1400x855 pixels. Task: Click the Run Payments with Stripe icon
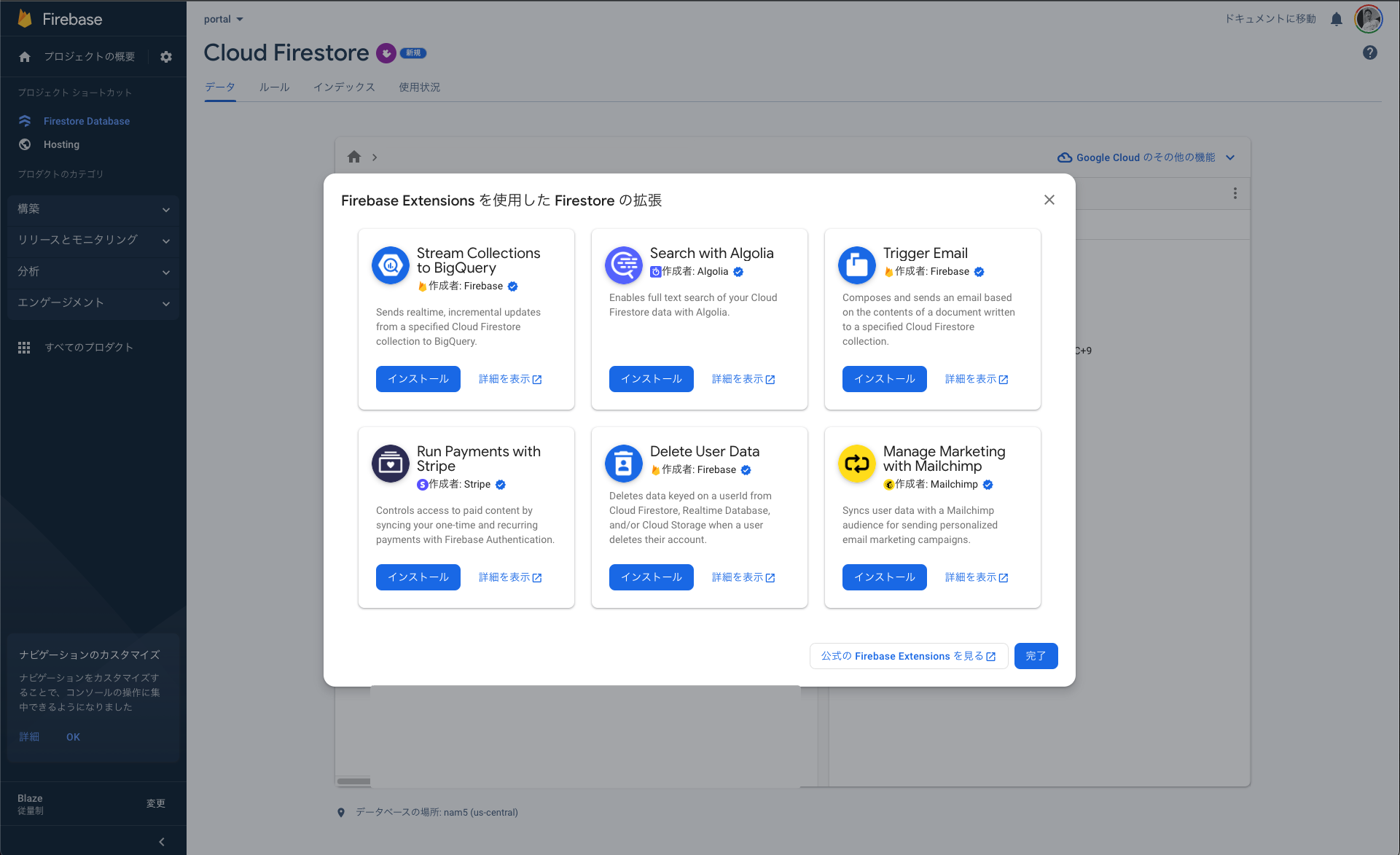click(391, 464)
